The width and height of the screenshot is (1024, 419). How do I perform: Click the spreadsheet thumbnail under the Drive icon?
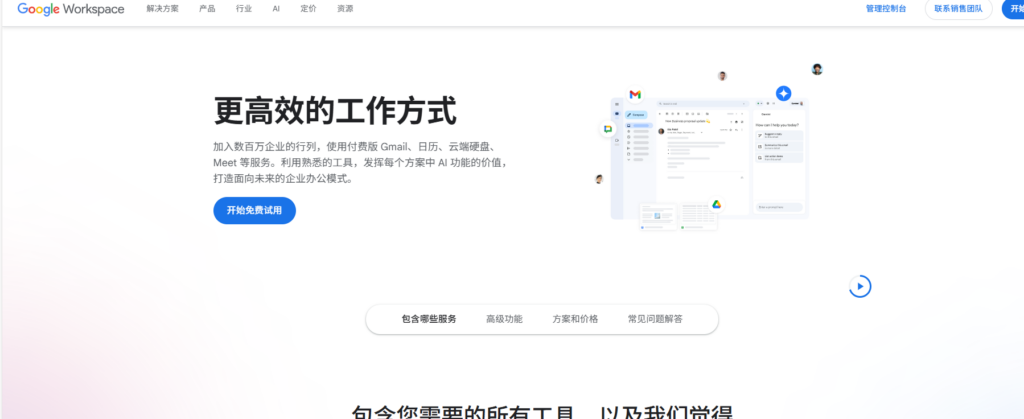click(698, 217)
